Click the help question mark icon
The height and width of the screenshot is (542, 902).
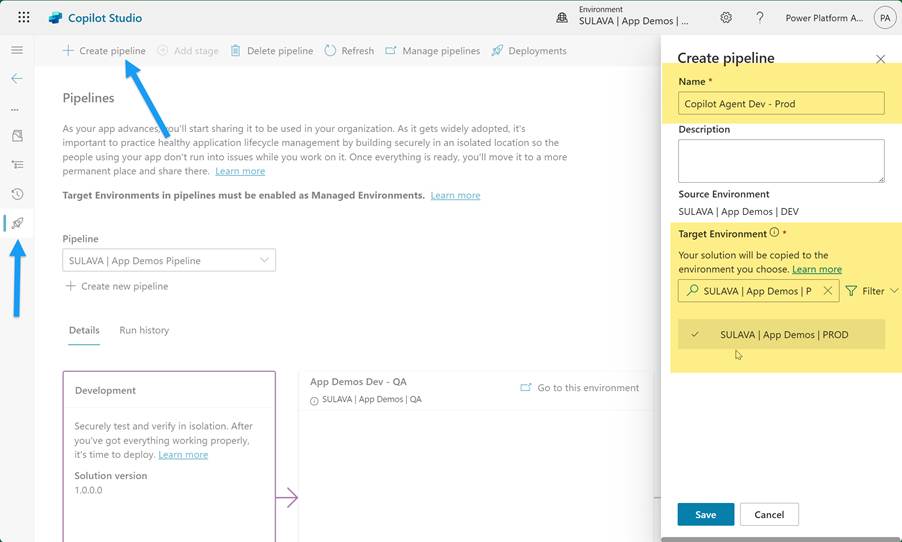tap(760, 18)
